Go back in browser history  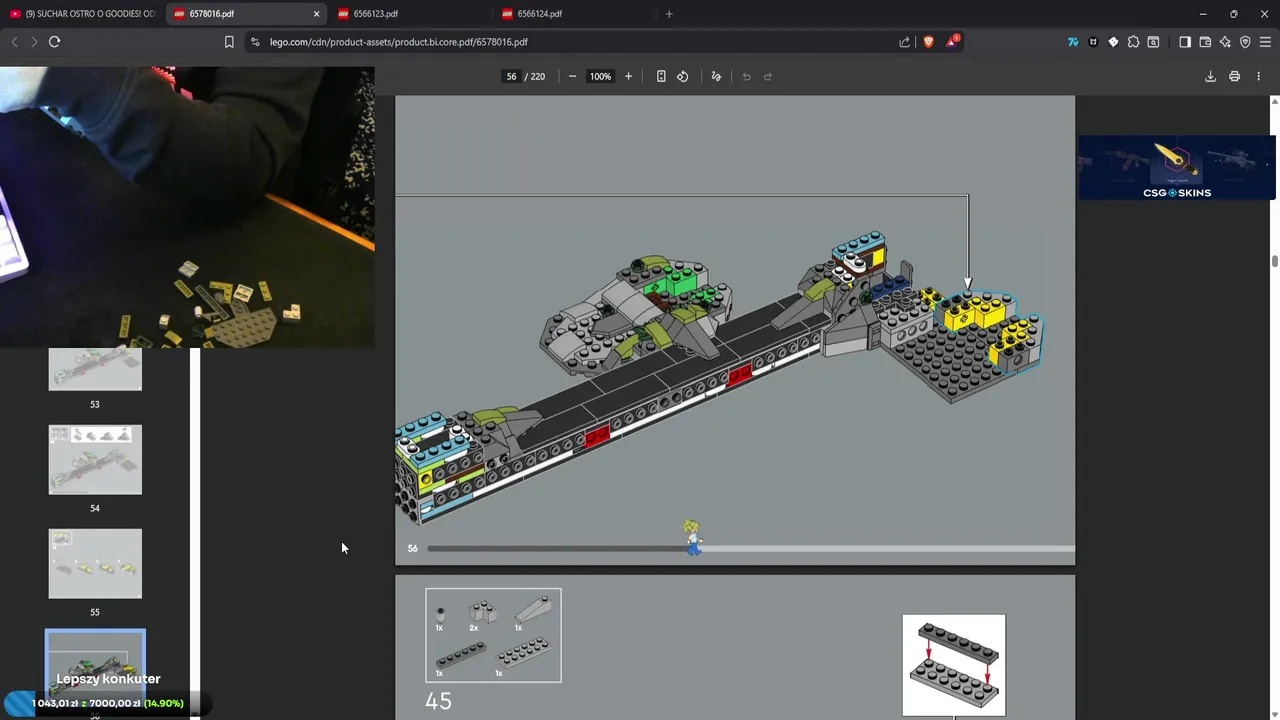[14, 42]
